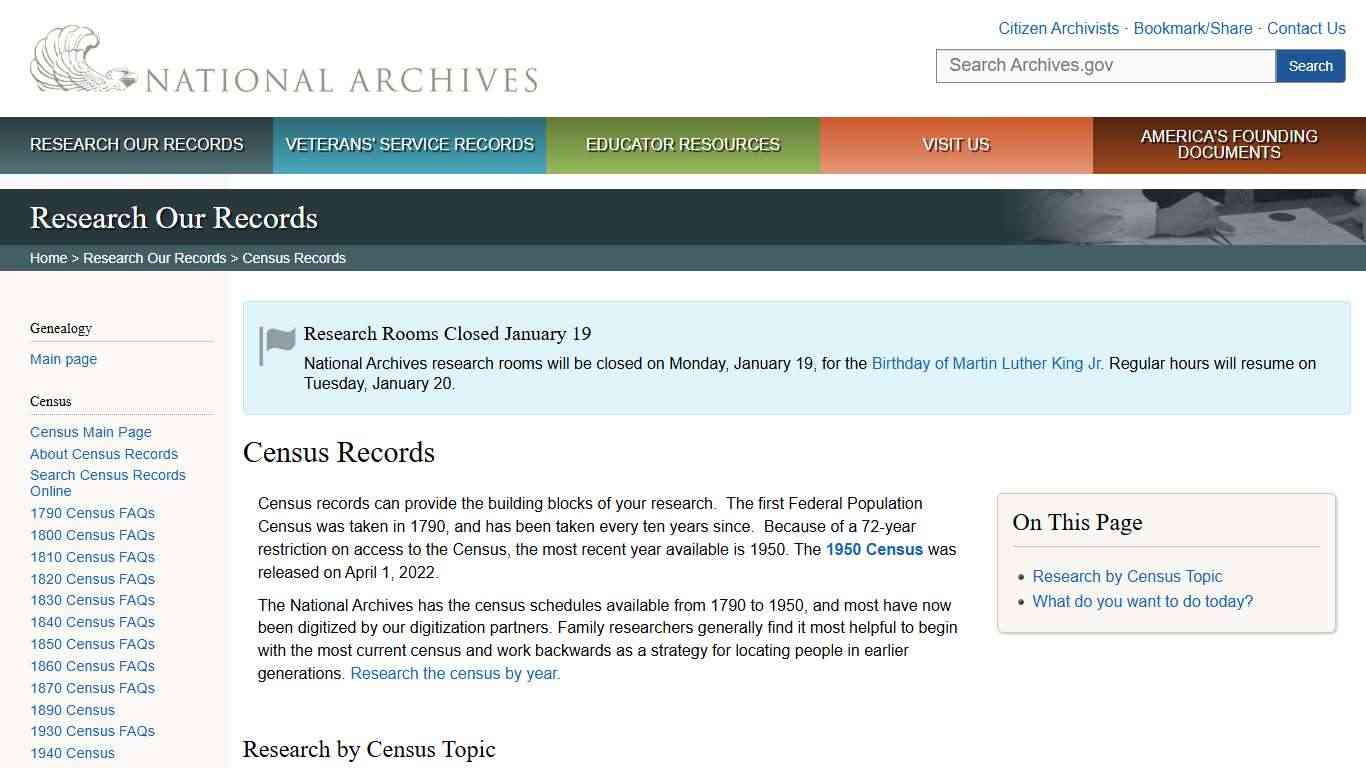
Task: Open the Genealogy Main page link
Action: (x=63, y=359)
